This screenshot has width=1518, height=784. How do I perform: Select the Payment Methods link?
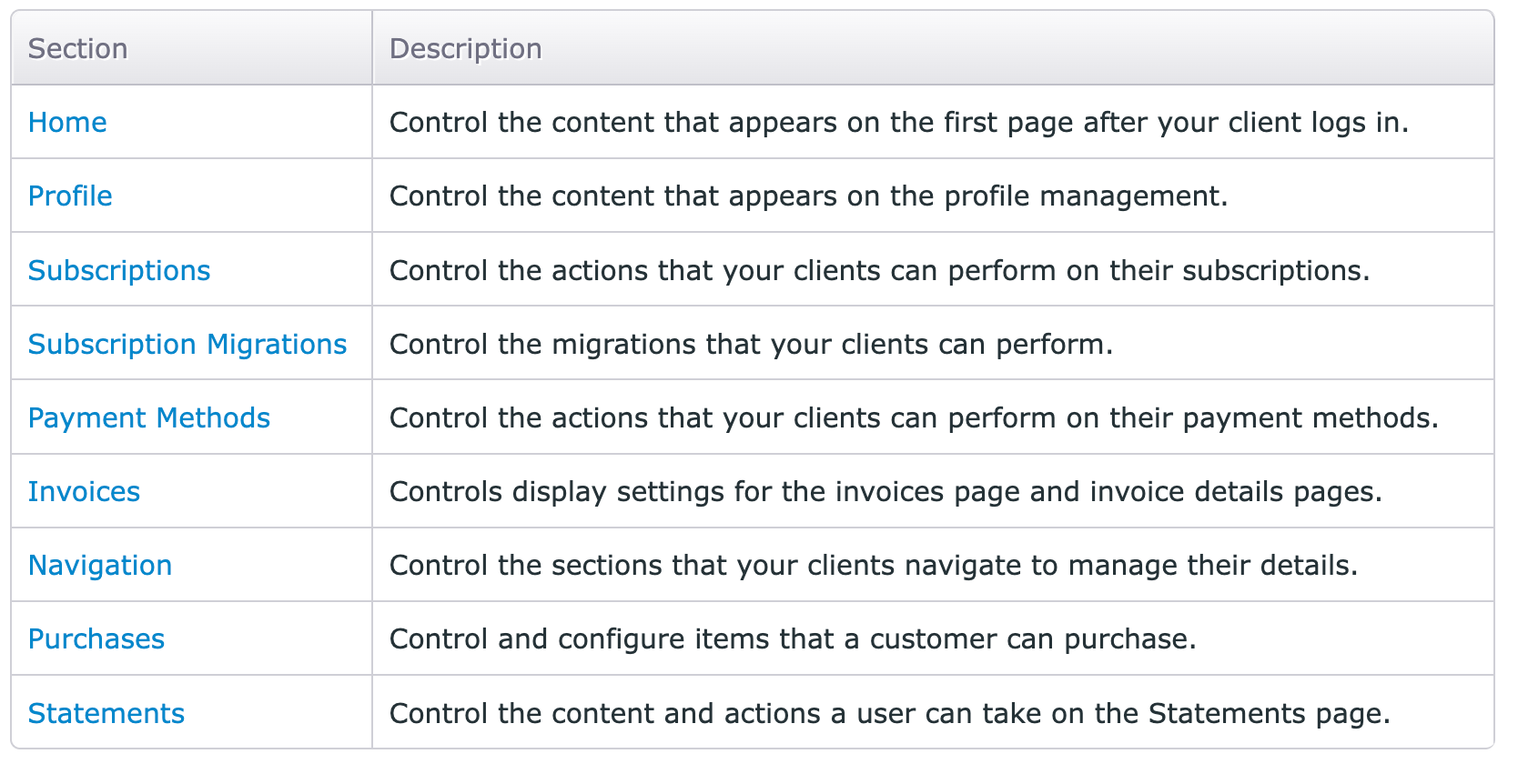(x=149, y=417)
